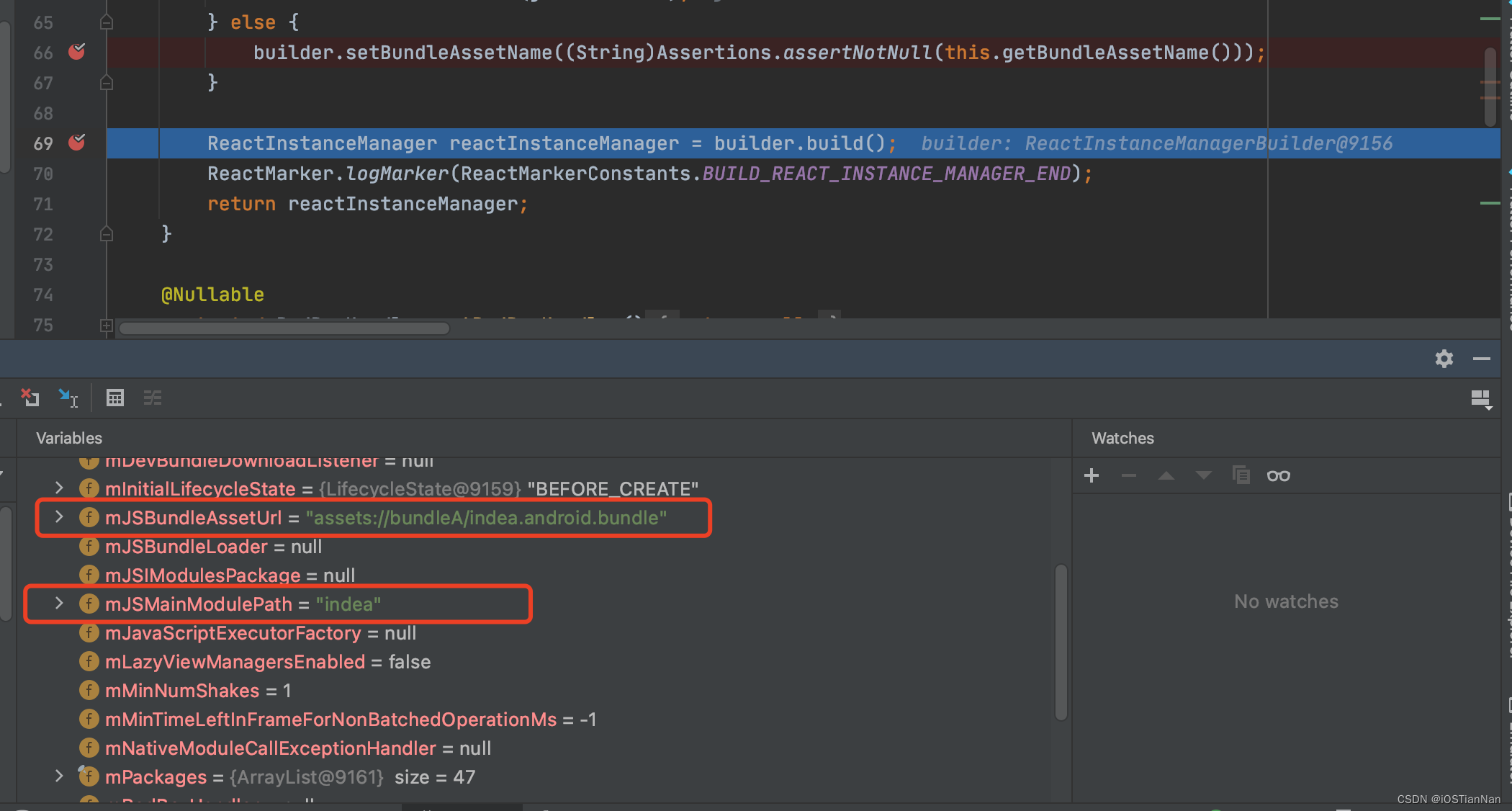The height and width of the screenshot is (811, 1512).
Task: Click the Variables panel vertical scrollbar
Action: click(1061, 642)
